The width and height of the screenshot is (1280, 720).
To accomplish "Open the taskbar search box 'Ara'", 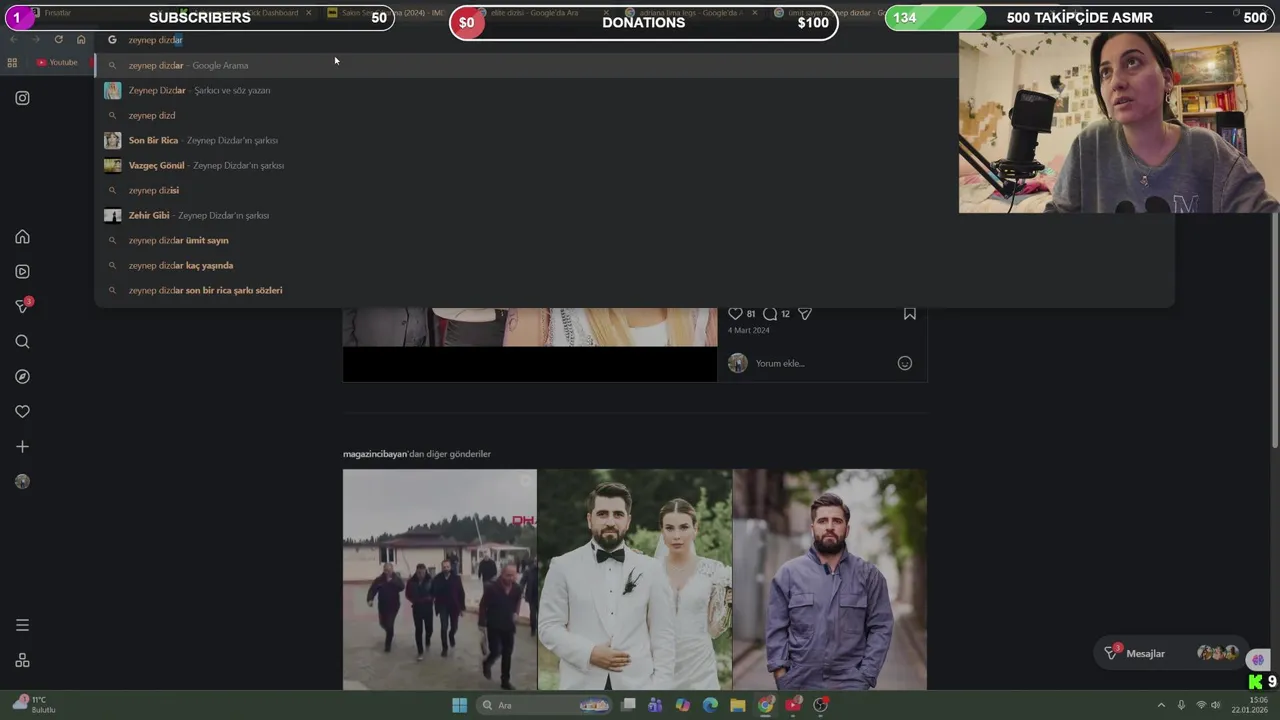I will [543, 705].
